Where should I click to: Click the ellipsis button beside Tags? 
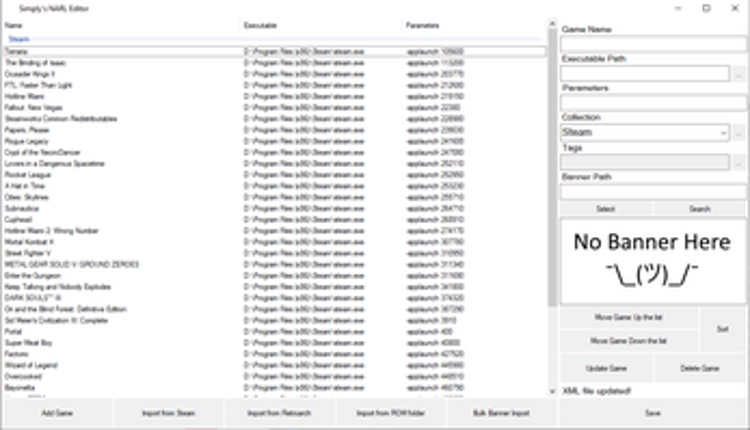pyautogui.click(x=739, y=163)
